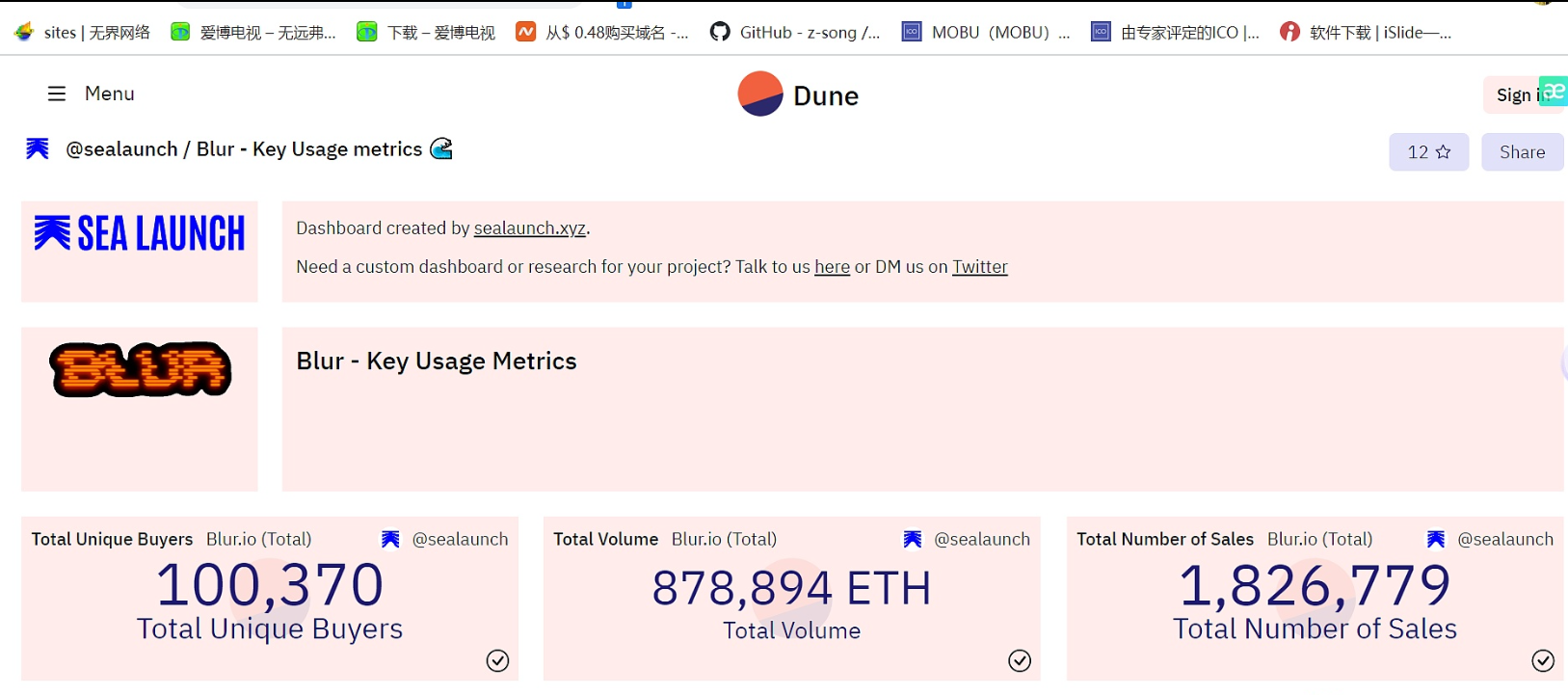Star the dashboard with 12 stars
The image size is (1568, 695).
1428,152
